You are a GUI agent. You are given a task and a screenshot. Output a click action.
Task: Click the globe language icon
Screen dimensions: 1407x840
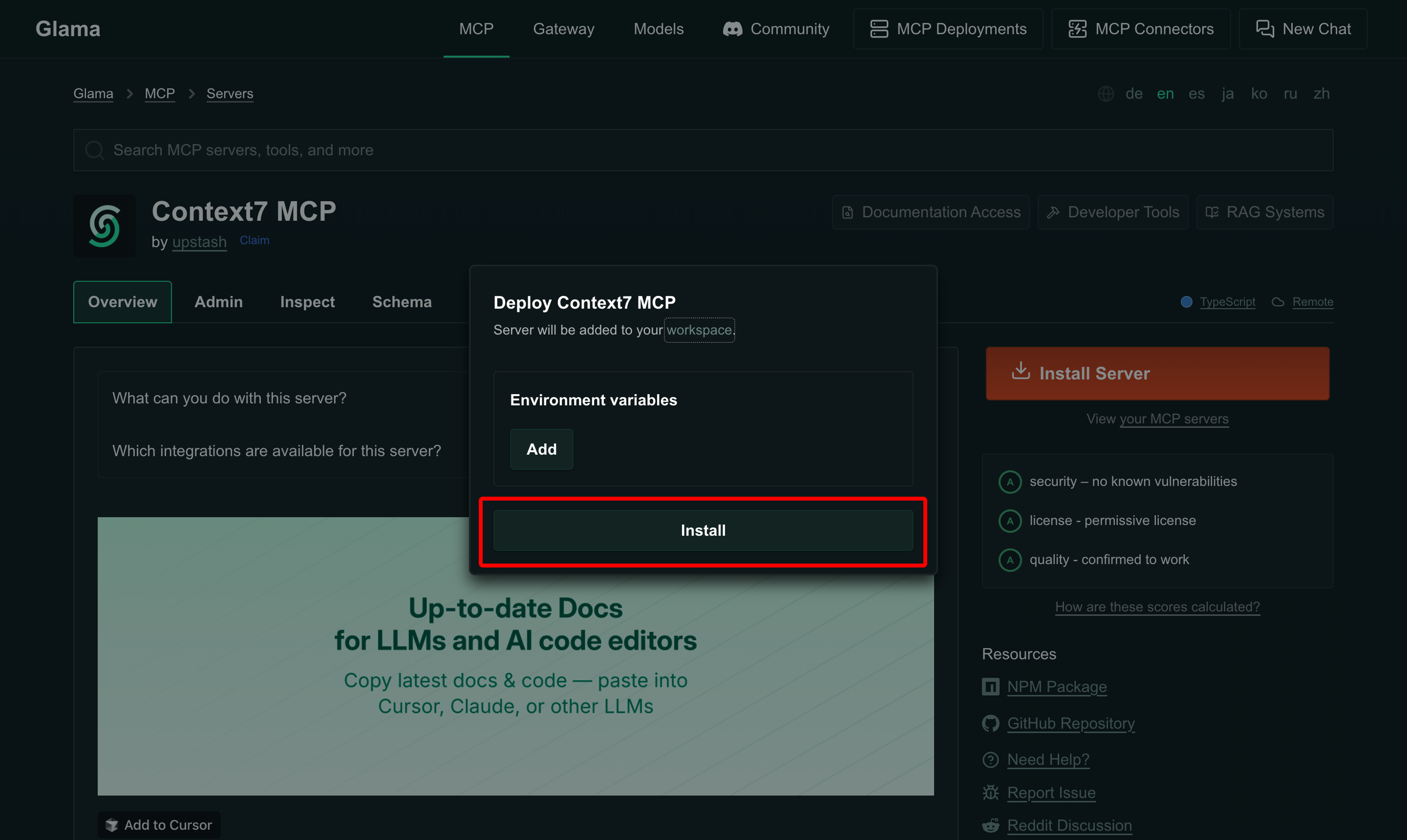click(1105, 93)
